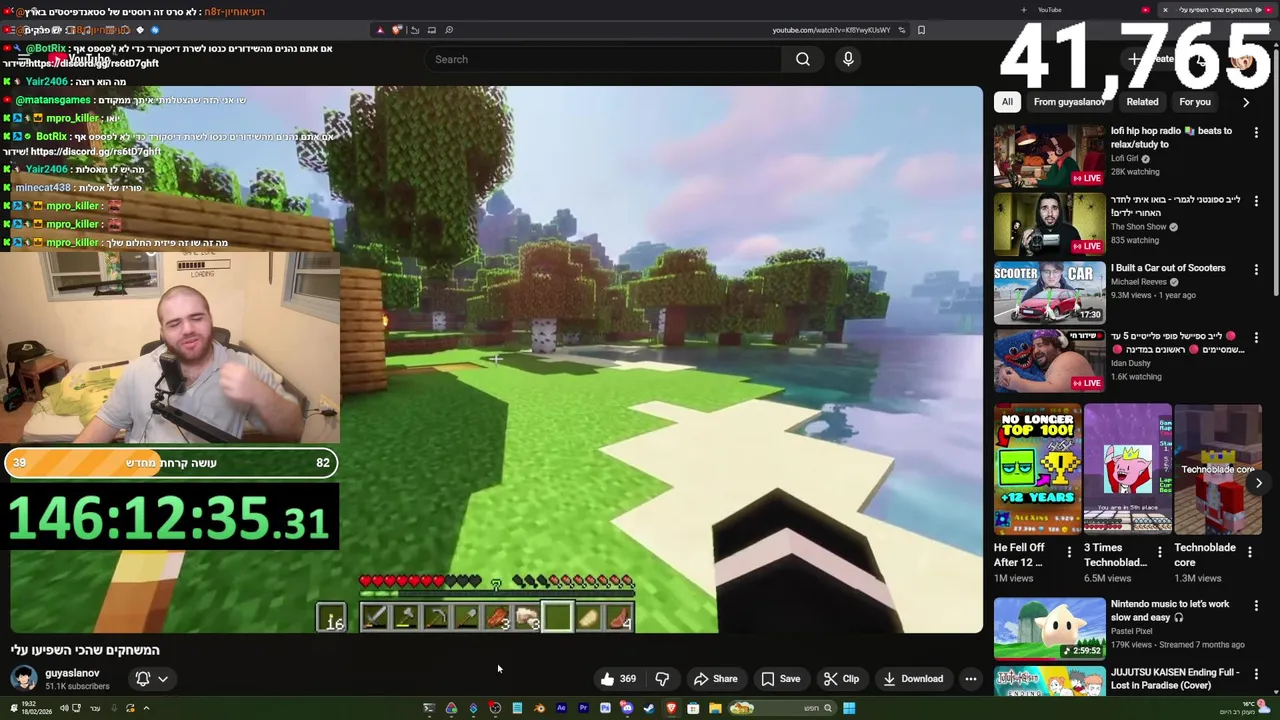Click the YouTube search magnifier button
The image size is (1280, 720).
click(803, 59)
